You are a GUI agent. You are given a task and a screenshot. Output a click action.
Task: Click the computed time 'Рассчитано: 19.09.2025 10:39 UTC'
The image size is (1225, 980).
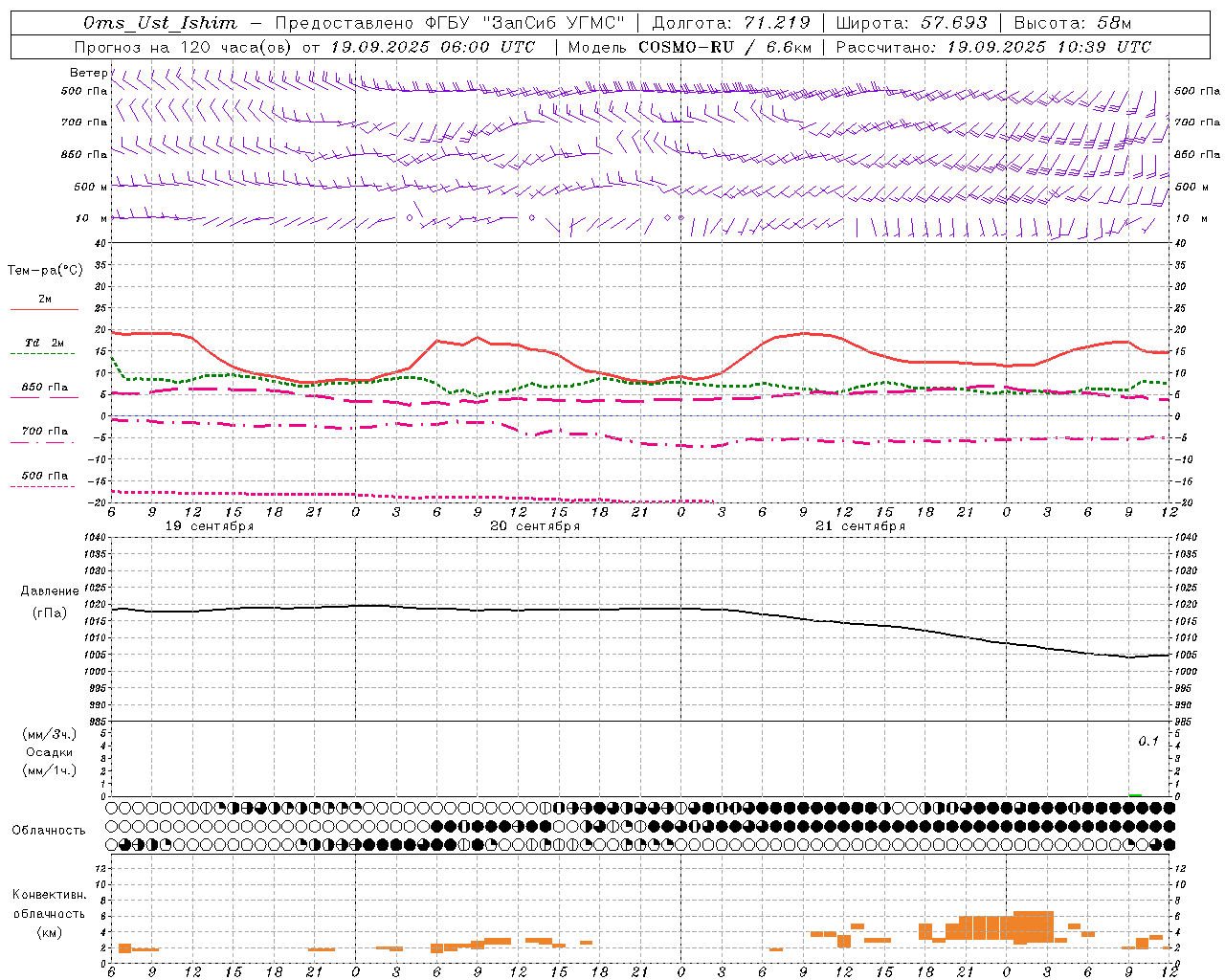(993, 47)
